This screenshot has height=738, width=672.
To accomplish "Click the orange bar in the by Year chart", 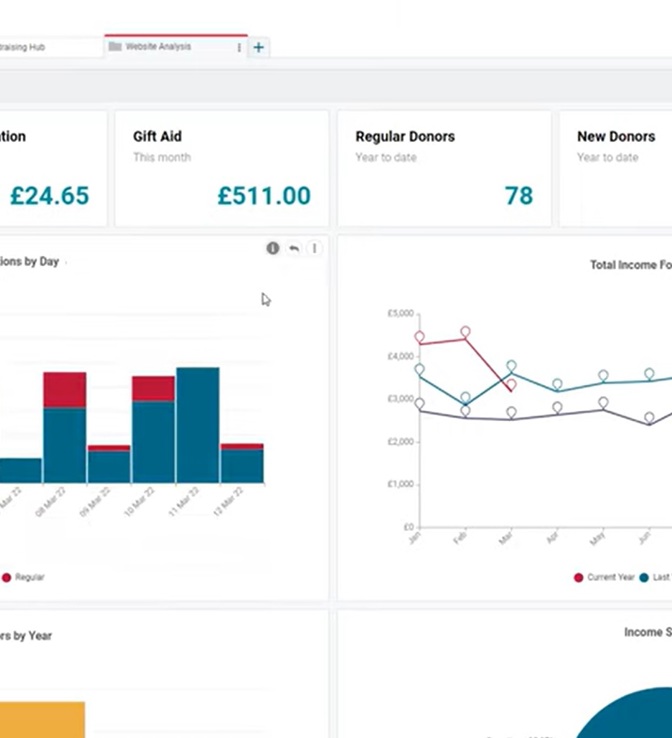I will pyautogui.click(x=42, y=720).
